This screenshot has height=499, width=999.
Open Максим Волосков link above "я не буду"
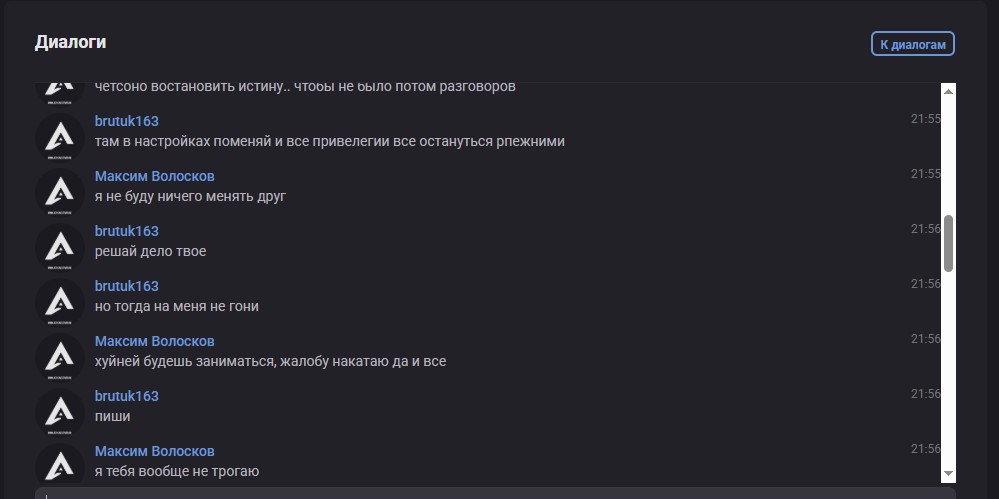(x=155, y=176)
